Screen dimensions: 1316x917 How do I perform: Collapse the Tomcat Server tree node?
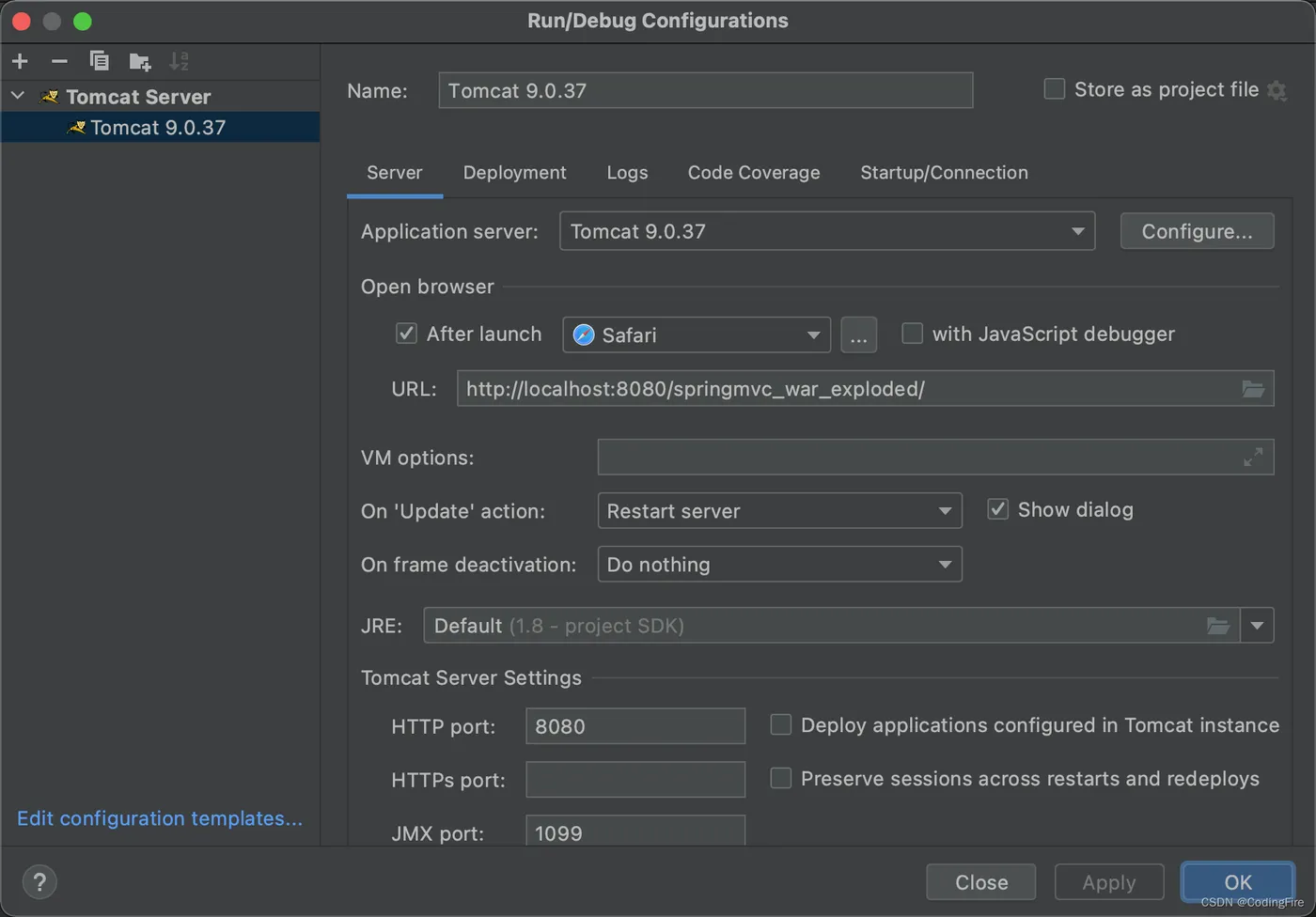(18, 96)
